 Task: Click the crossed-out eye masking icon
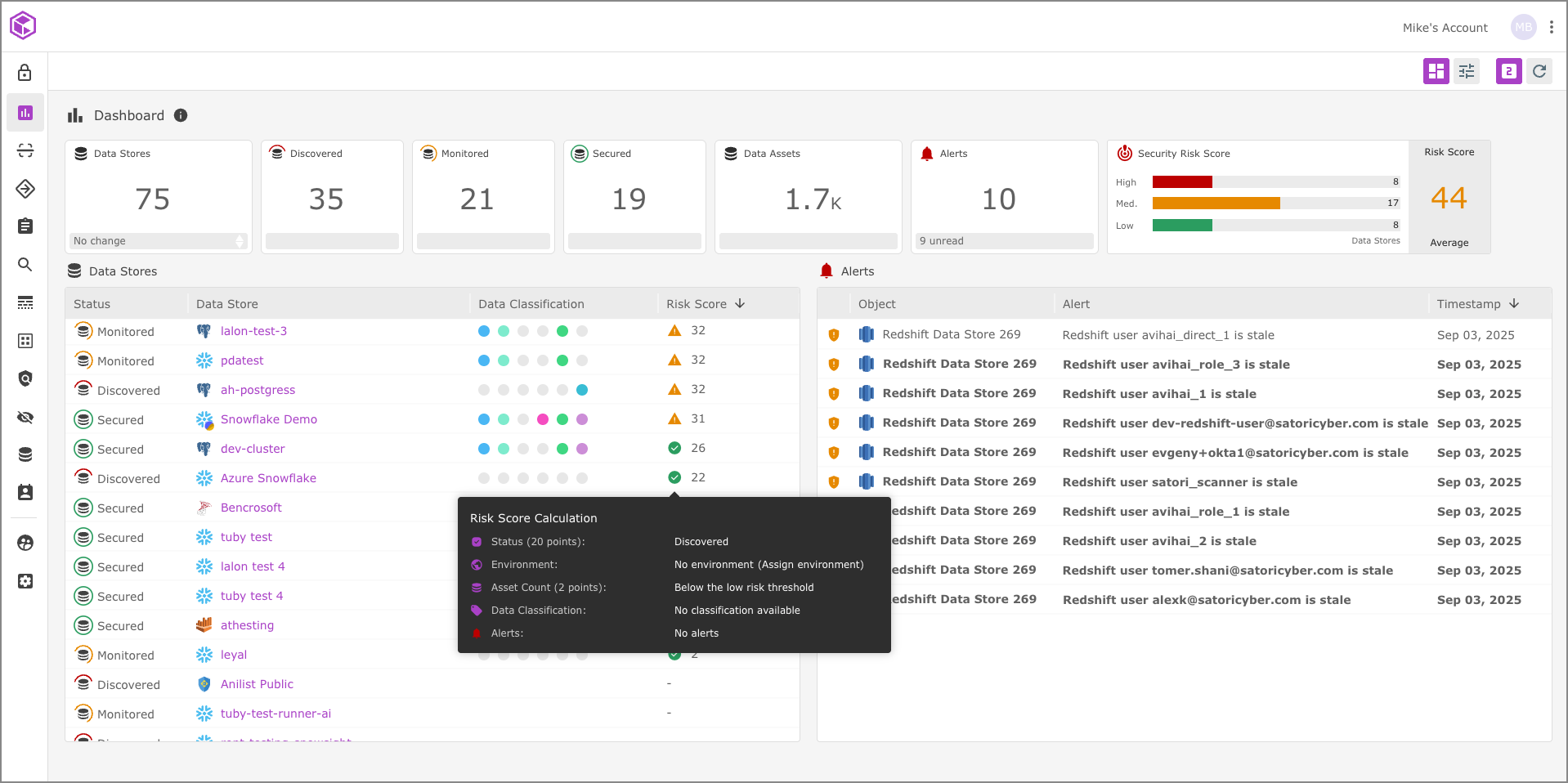(25, 418)
